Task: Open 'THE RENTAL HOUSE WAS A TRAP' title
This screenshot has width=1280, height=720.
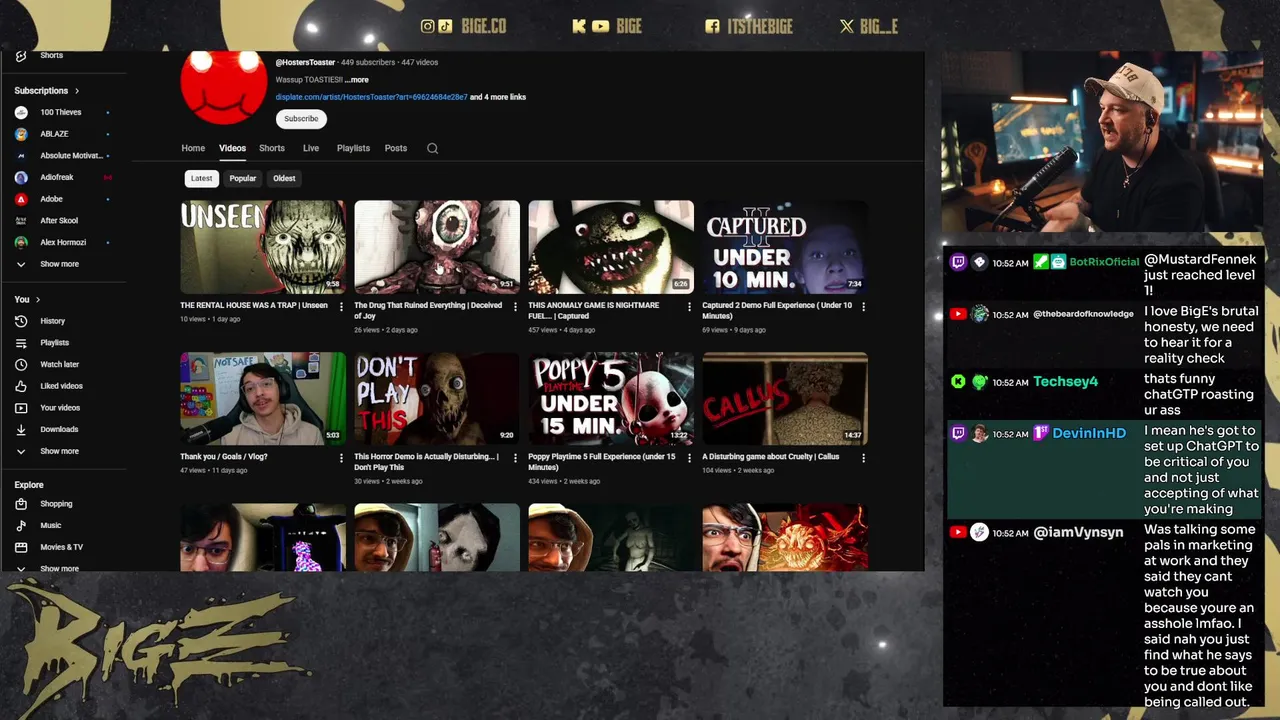Action: point(254,305)
